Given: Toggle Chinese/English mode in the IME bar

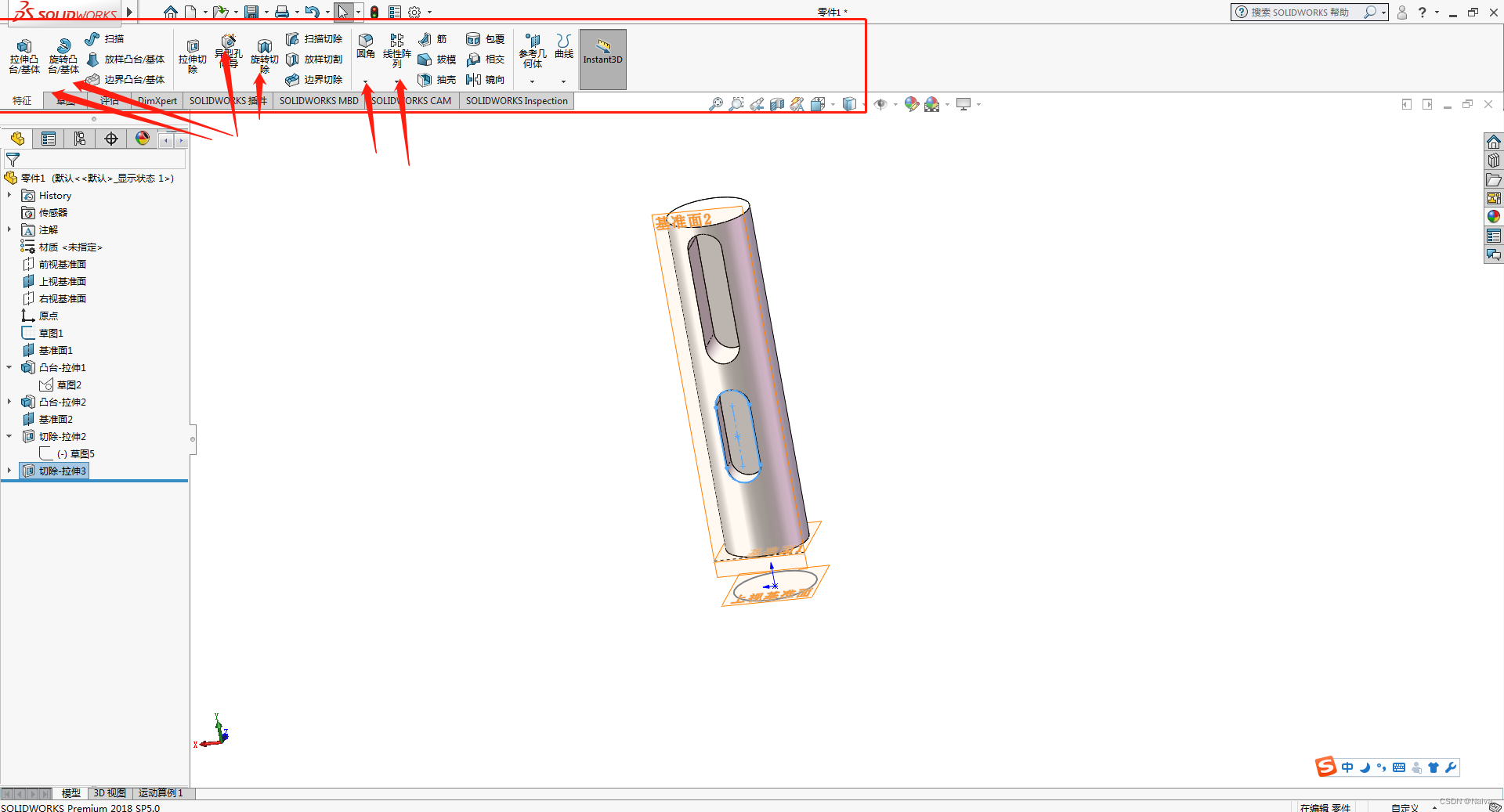Looking at the screenshot, I should (1347, 767).
